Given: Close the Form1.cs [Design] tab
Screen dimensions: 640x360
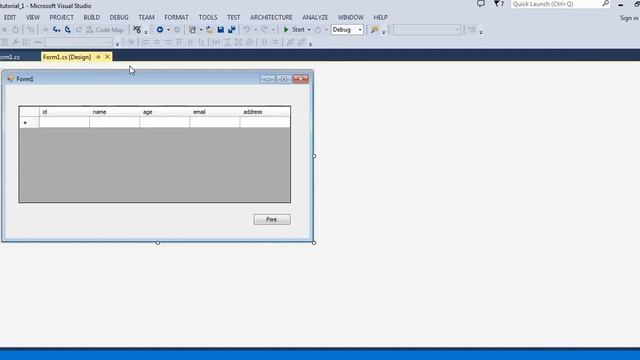Looking at the screenshot, I should click(107, 57).
